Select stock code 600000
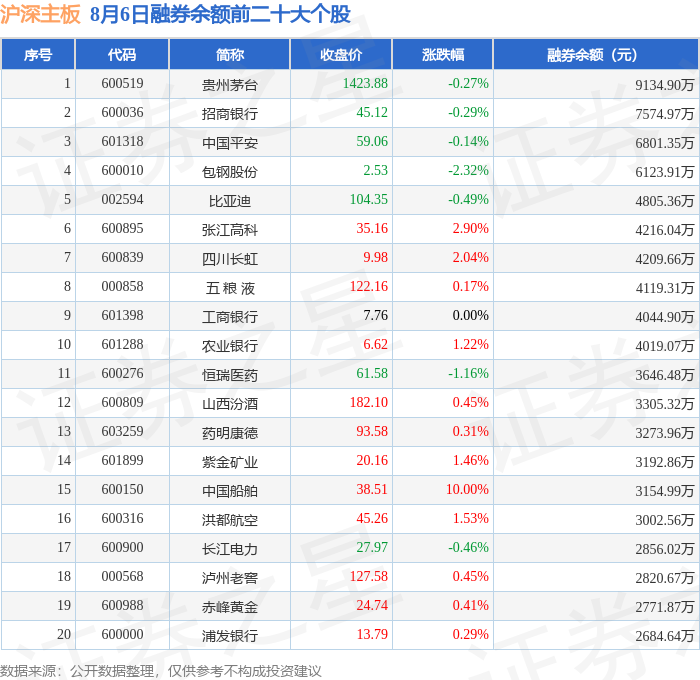 click(122, 635)
